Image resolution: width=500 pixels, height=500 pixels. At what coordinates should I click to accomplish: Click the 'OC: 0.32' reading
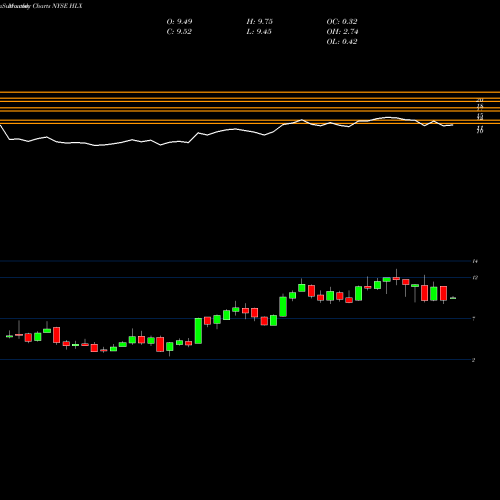click(x=342, y=22)
